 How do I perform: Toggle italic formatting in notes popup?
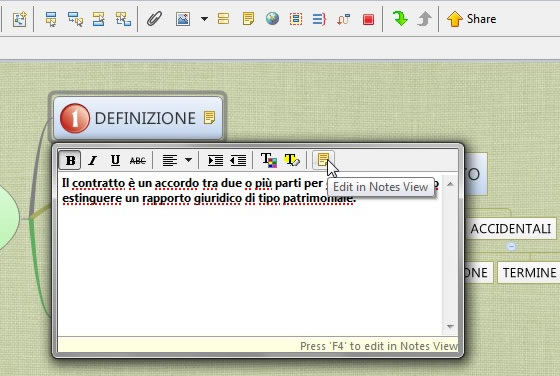pyautogui.click(x=93, y=160)
